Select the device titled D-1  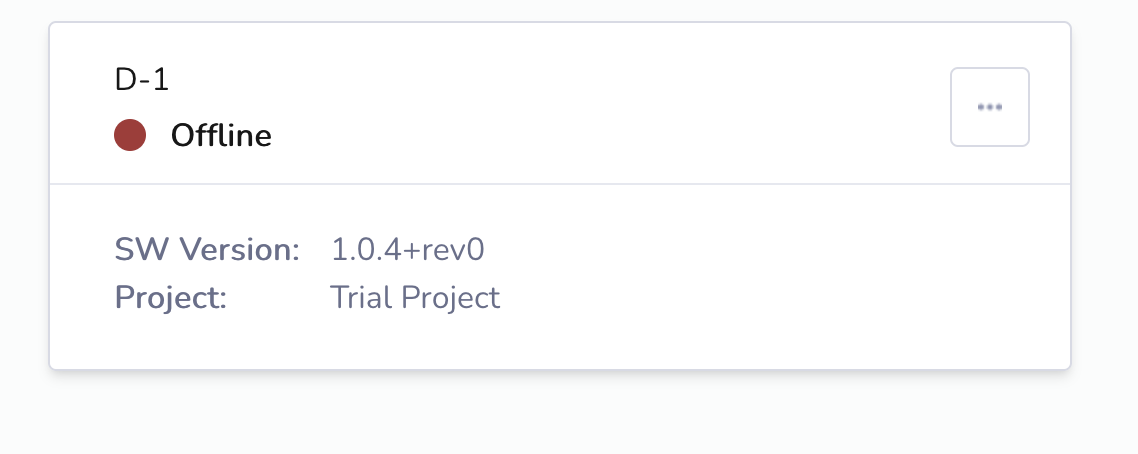click(142, 80)
